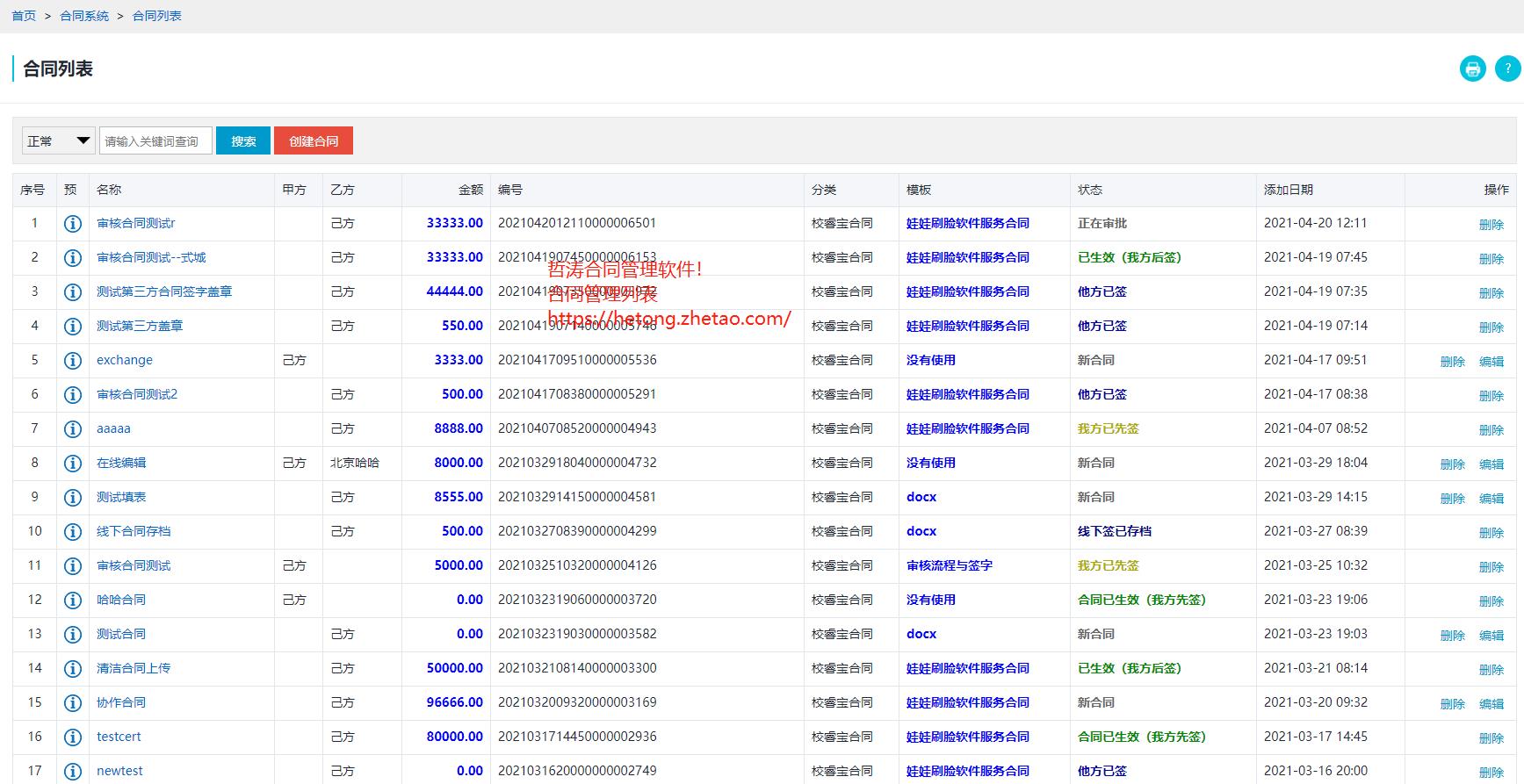The width and height of the screenshot is (1524, 784).
Task: Show info icon for 线下合同存档 row
Action: [x=73, y=532]
